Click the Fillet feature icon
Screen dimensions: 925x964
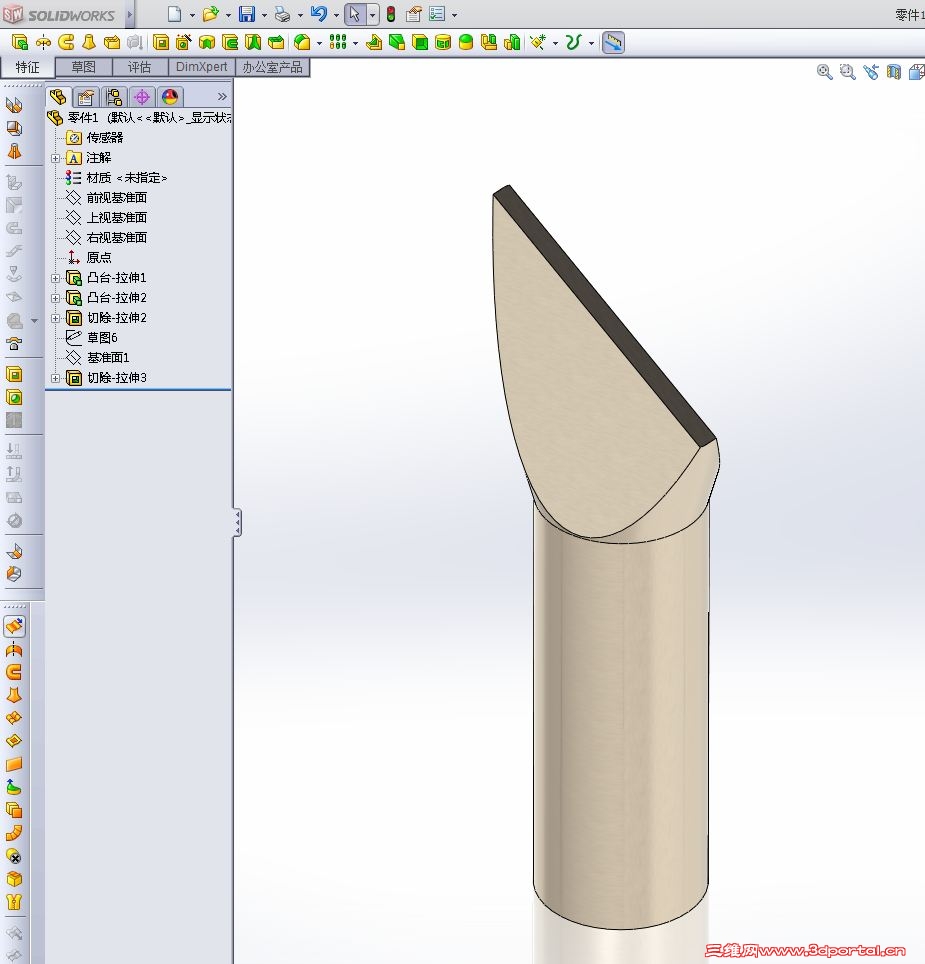tap(302, 42)
